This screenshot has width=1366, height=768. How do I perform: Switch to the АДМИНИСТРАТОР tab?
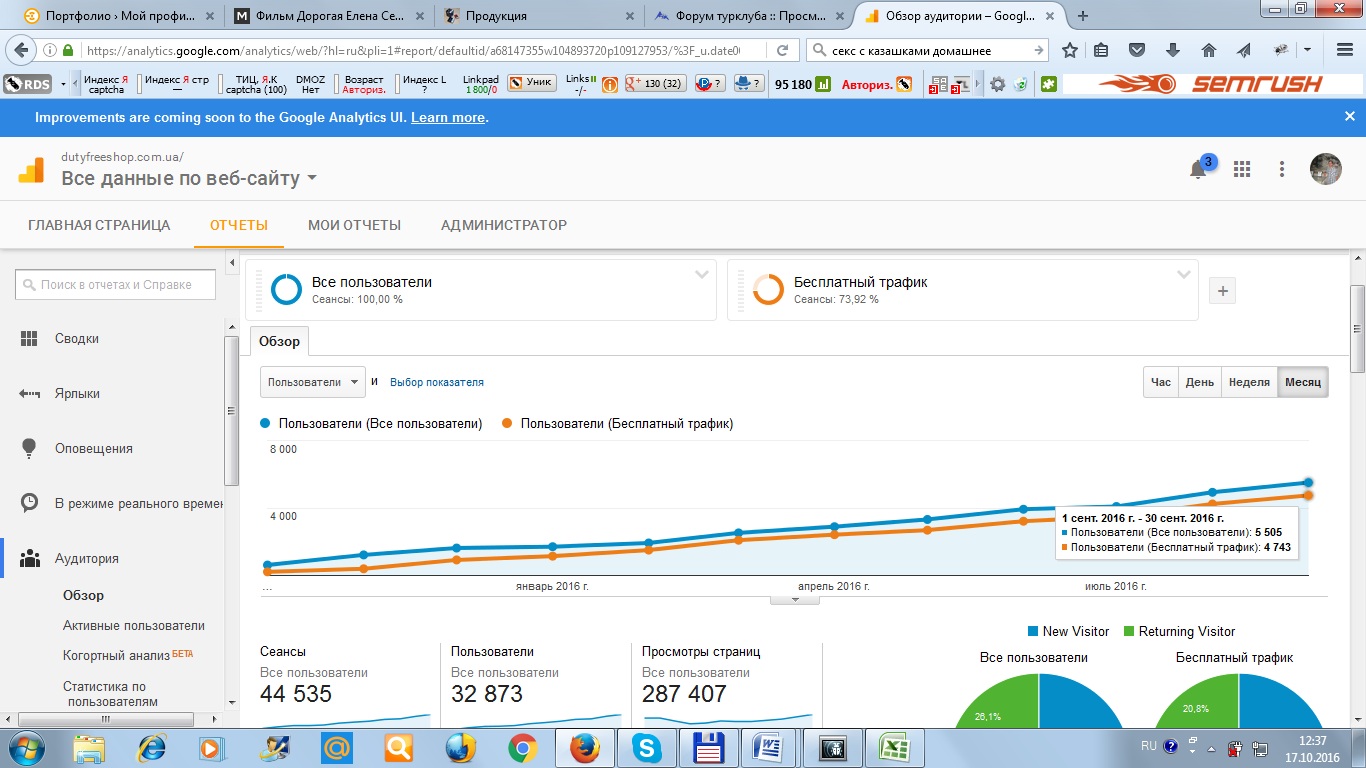click(504, 225)
